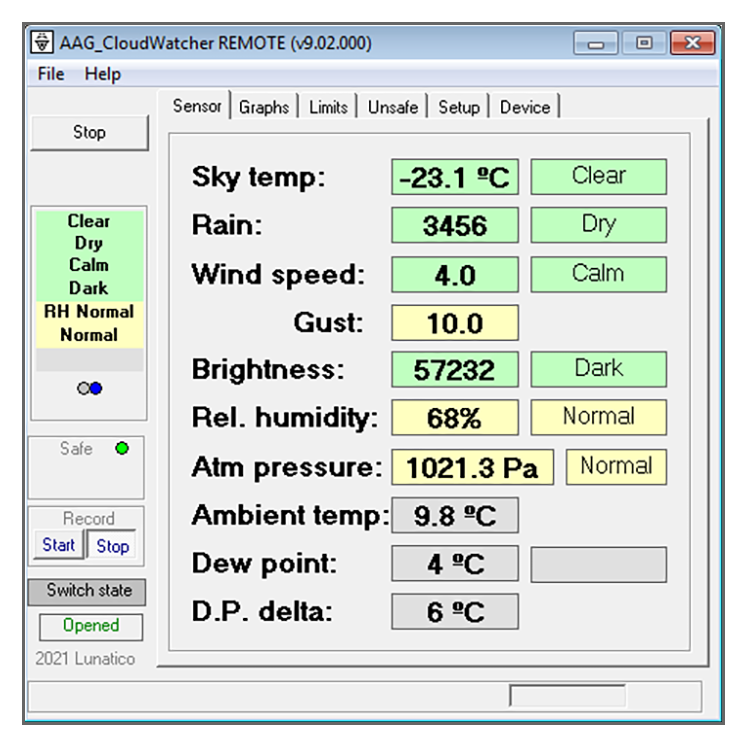Viewport: 750px width, 750px height.
Task: Click the Clear sky condition box
Action: pos(598,176)
